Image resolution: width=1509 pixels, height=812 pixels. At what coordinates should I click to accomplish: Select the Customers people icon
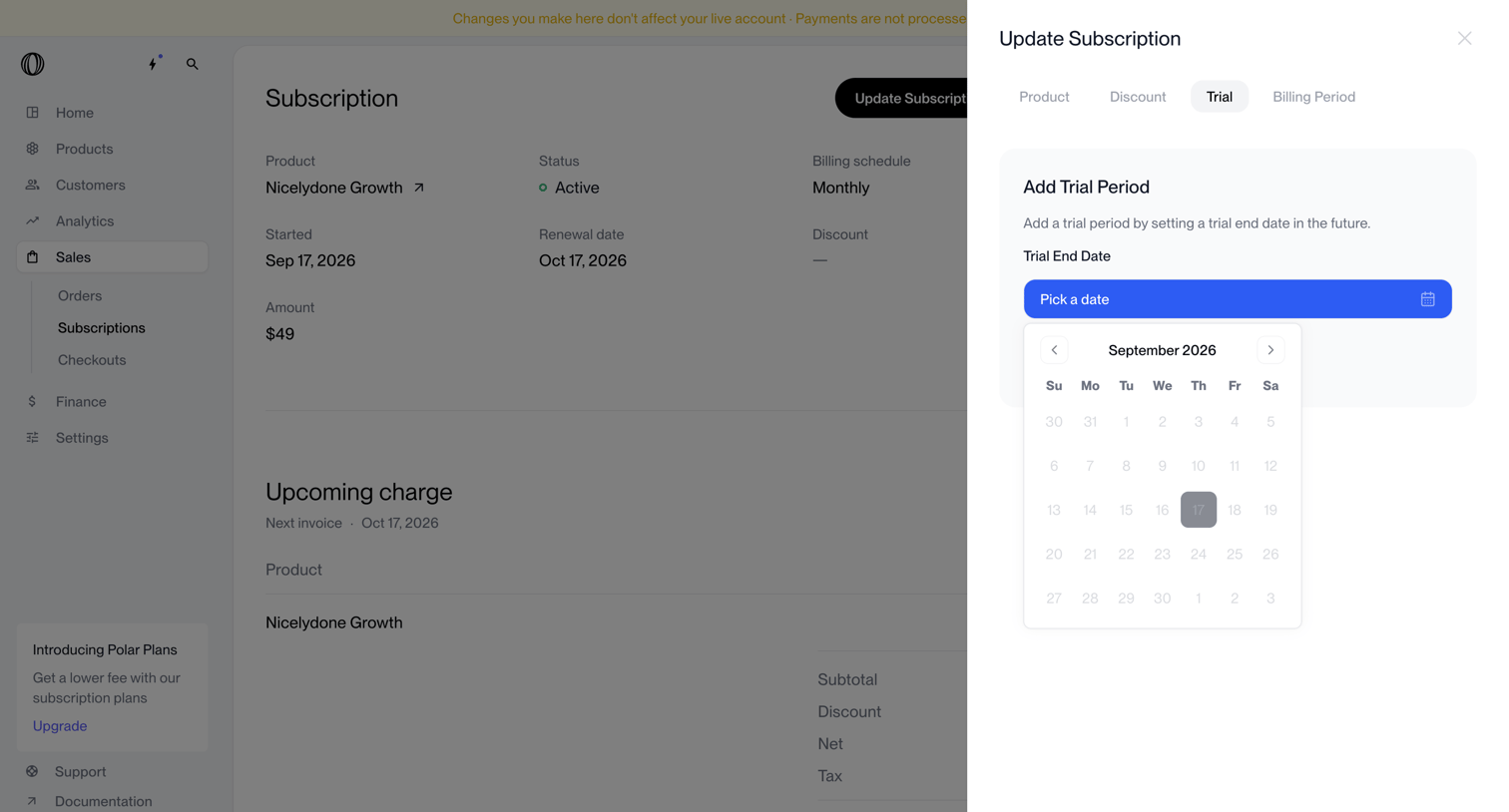pos(33,185)
